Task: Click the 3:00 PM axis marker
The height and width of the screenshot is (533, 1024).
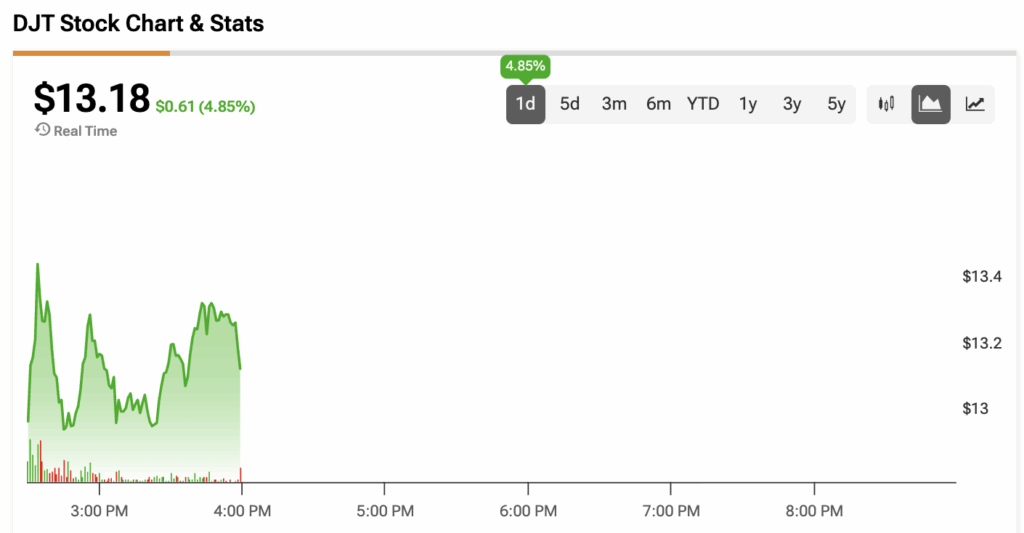Action: (x=99, y=511)
